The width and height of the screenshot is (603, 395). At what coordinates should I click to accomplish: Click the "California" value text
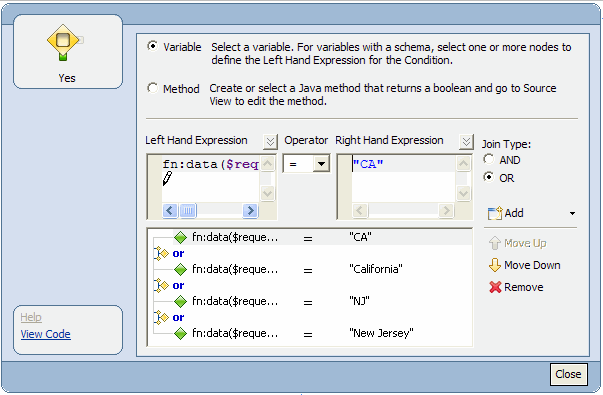376,269
